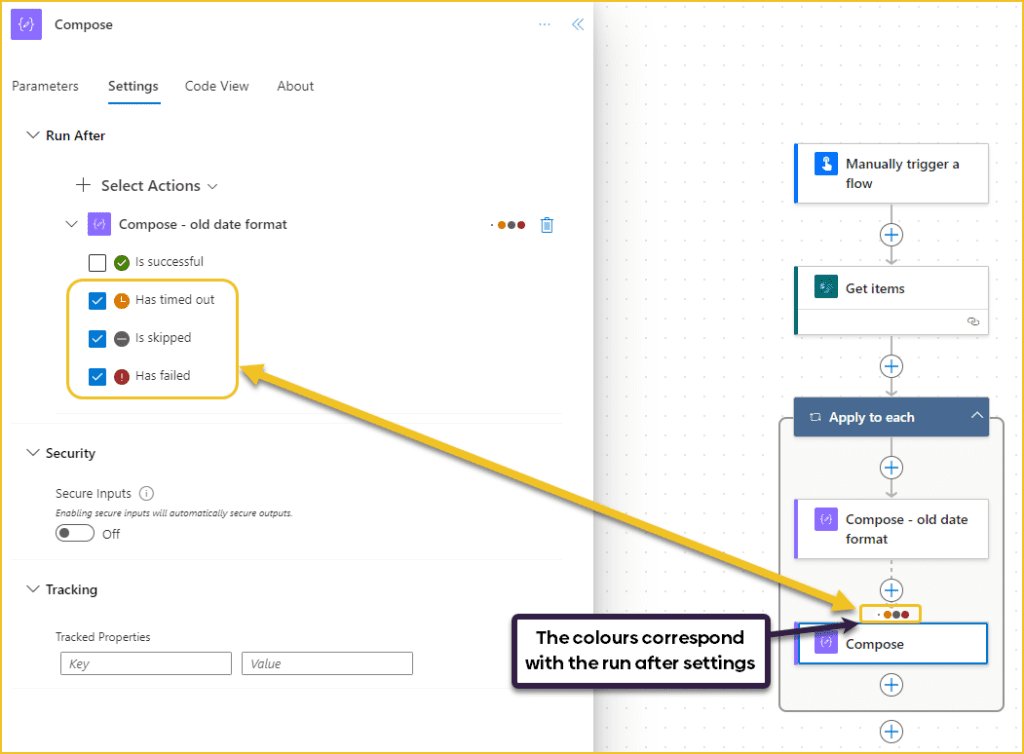The width and height of the screenshot is (1024, 754).
Task: Click the copy link icon on Get items card
Action: (x=972, y=321)
